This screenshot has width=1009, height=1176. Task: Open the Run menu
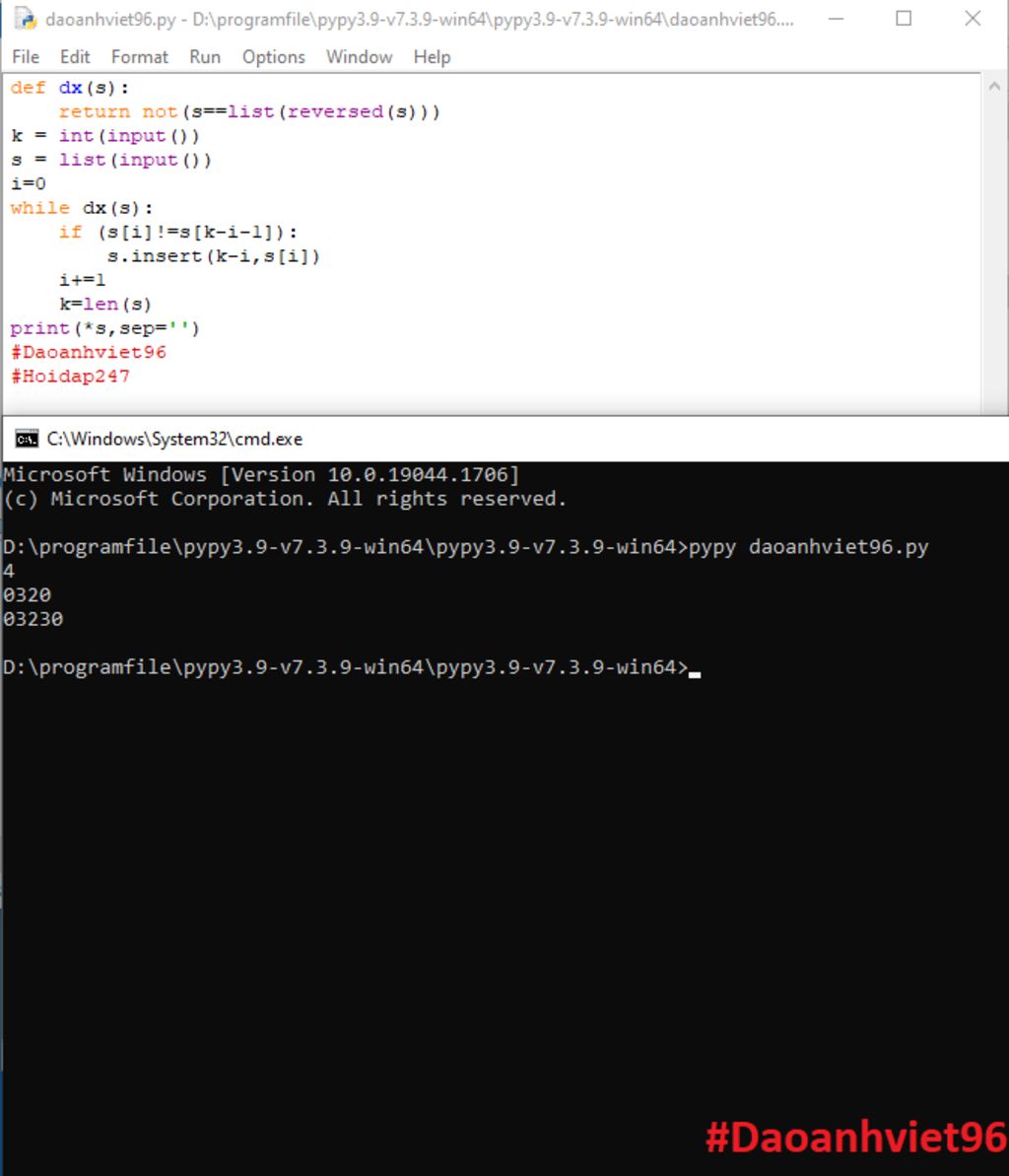pyautogui.click(x=205, y=57)
